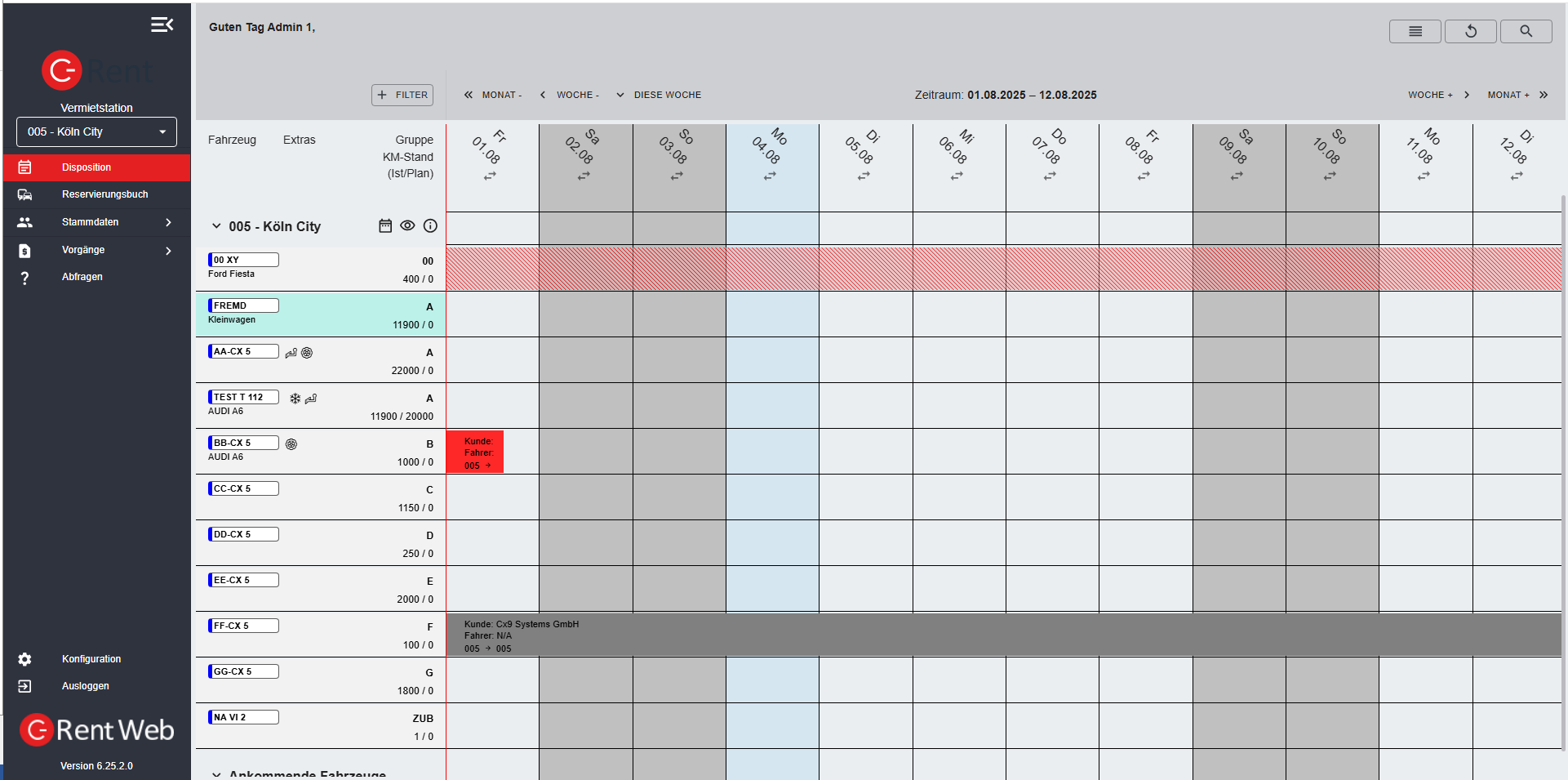Image resolution: width=1568 pixels, height=780 pixels.
Task: Click the list view icon button top right
Action: (x=1415, y=31)
